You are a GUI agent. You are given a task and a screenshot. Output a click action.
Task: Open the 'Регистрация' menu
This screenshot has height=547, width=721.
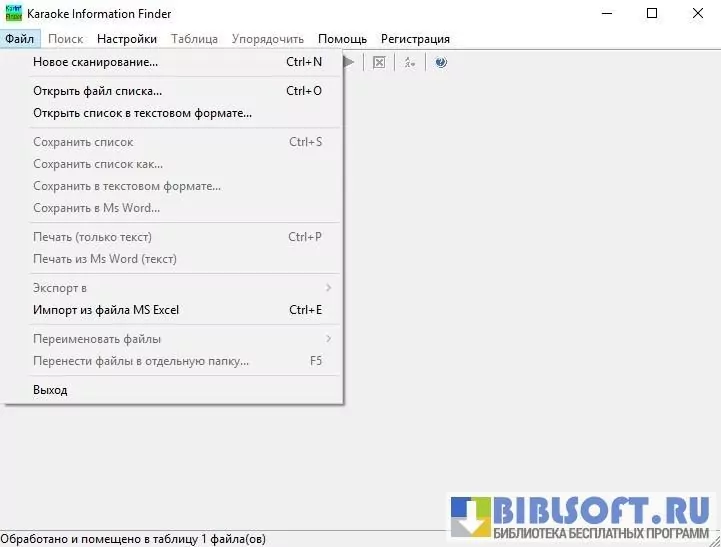(x=415, y=39)
